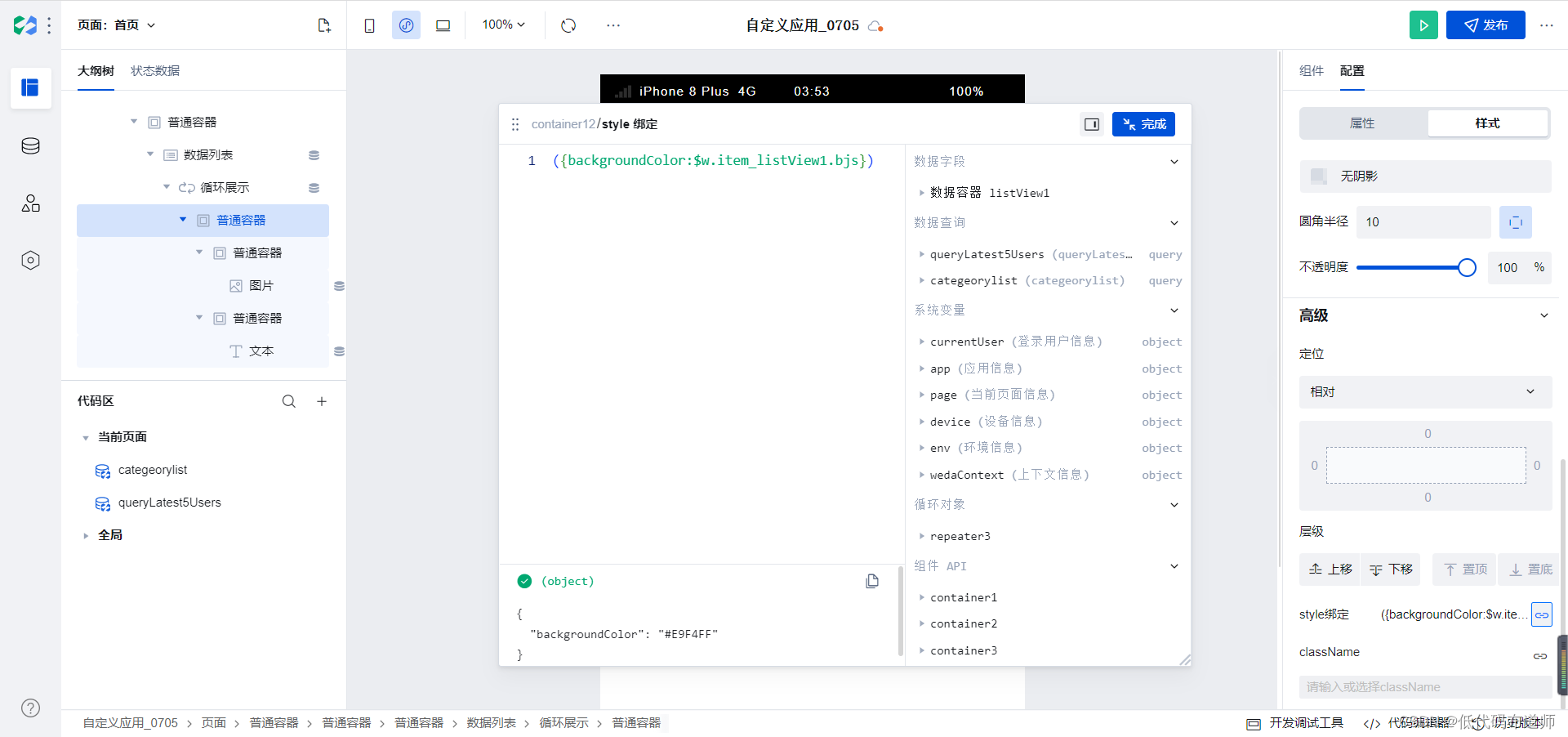Run the app preview play button
The image size is (1568, 737).
(1423, 25)
